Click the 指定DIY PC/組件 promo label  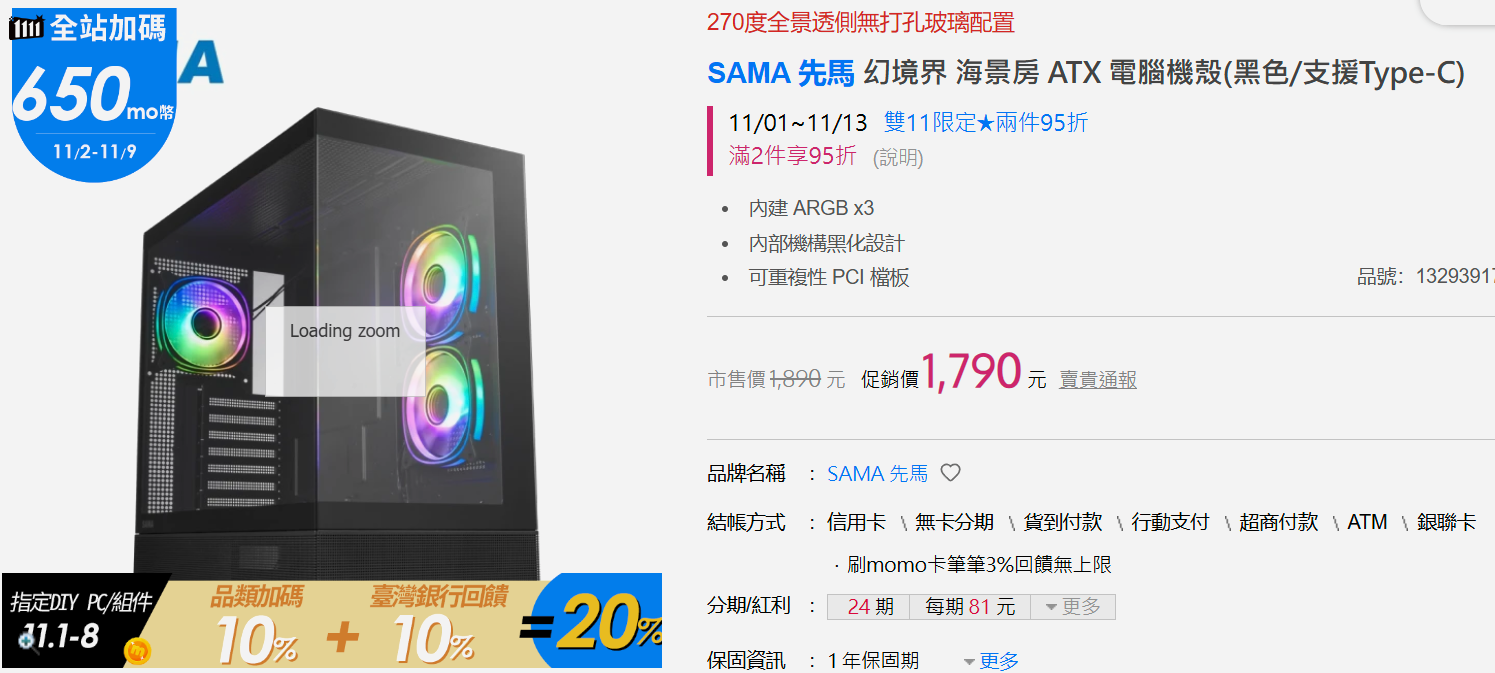(81, 602)
